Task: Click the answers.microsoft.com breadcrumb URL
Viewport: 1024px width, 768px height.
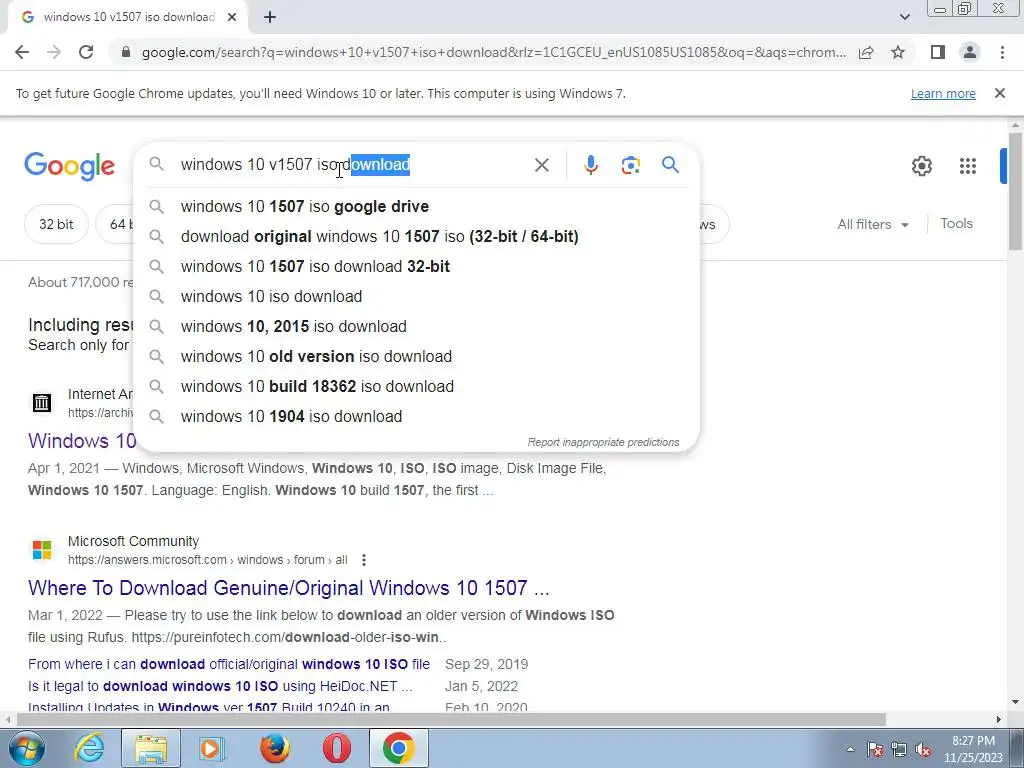Action: pyautogui.click(x=208, y=560)
